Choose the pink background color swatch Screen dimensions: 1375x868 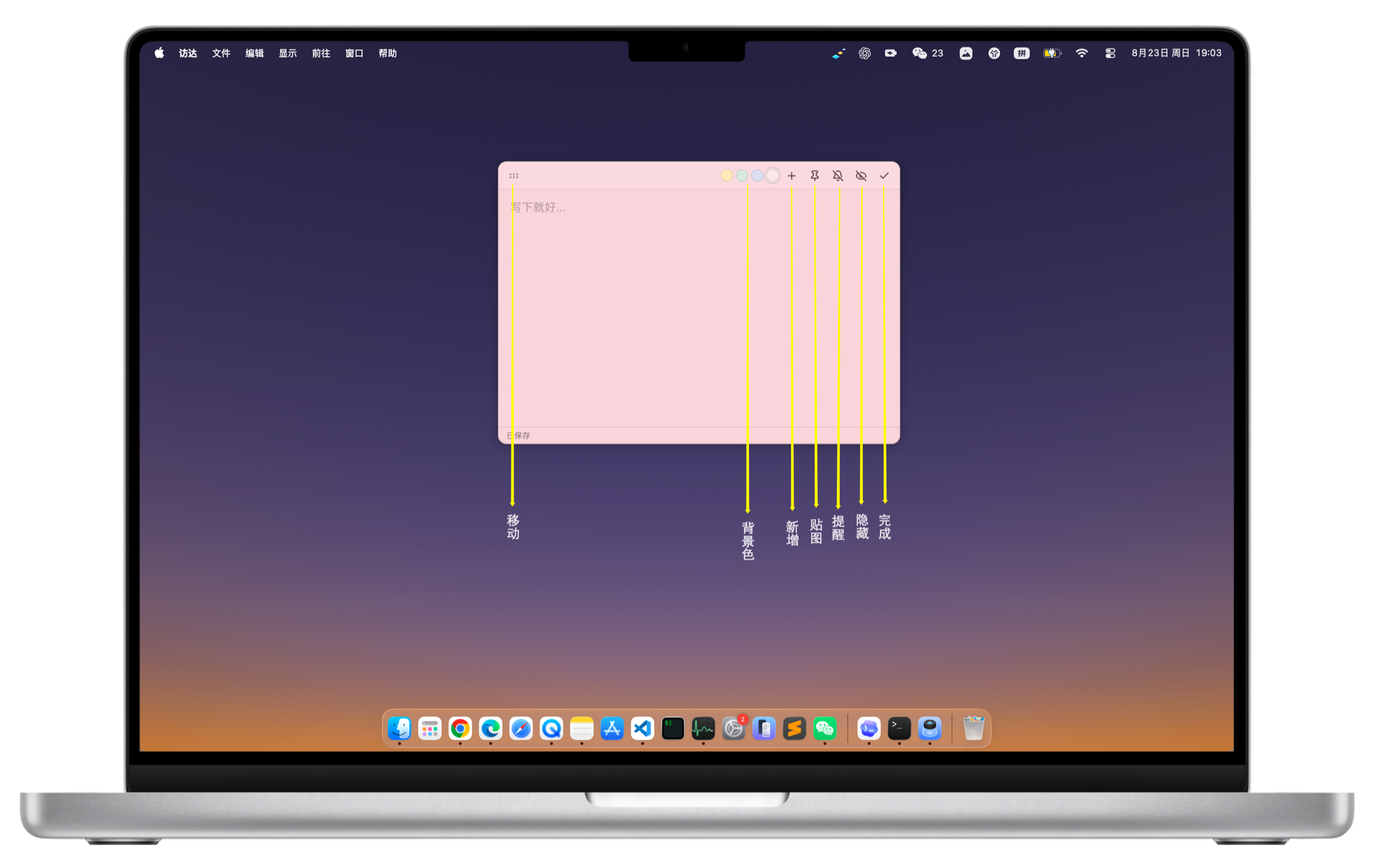[773, 176]
